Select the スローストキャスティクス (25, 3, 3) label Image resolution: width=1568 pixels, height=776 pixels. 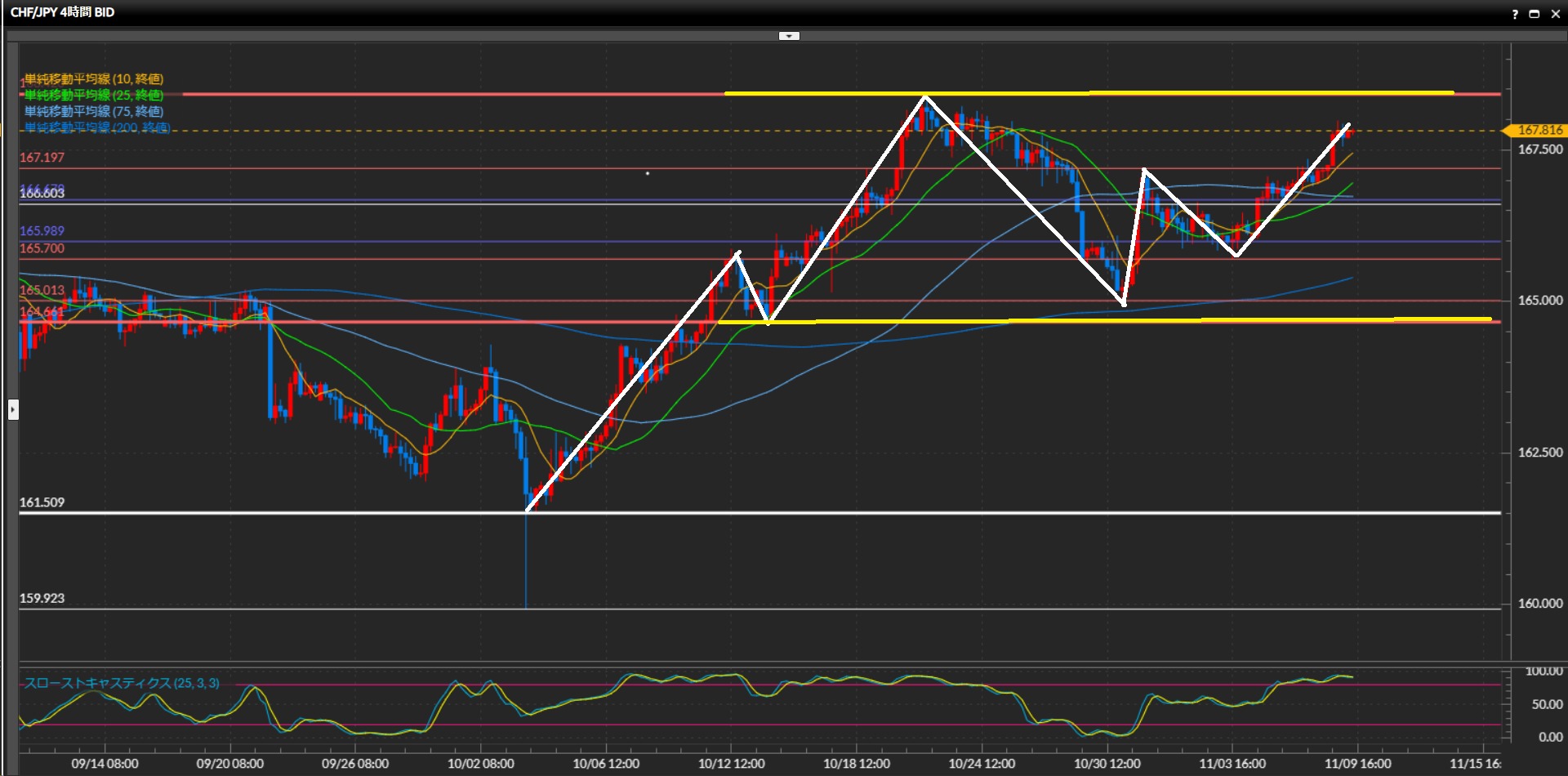click(122, 683)
